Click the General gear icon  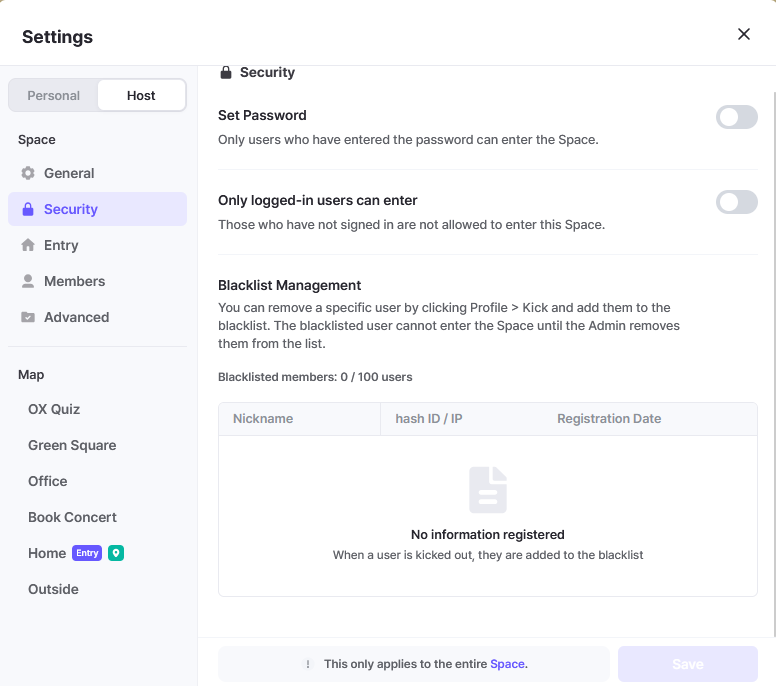[x=28, y=173]
